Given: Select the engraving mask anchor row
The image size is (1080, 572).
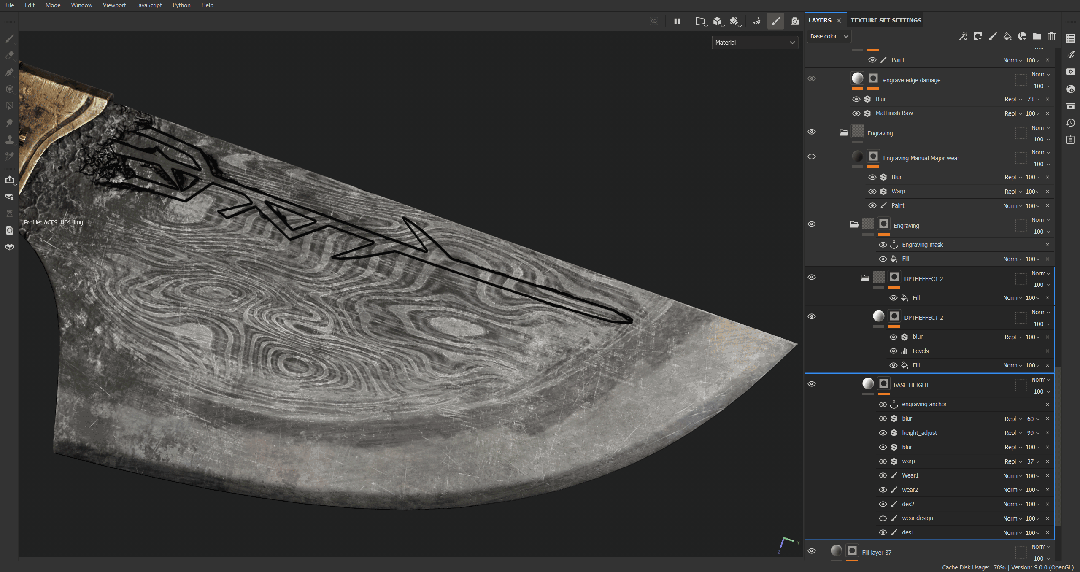Looking at the screenshot, I should 964,245.
